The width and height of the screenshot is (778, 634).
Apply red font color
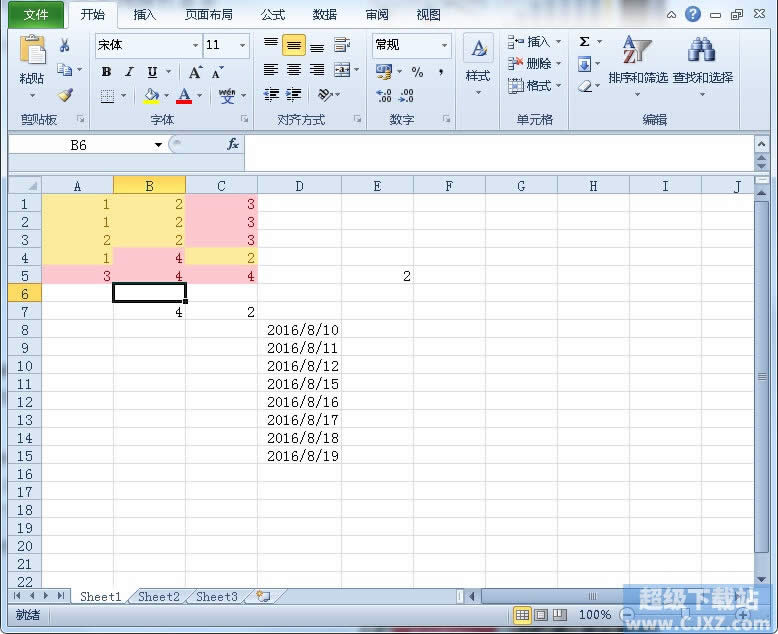pos(184,95)
